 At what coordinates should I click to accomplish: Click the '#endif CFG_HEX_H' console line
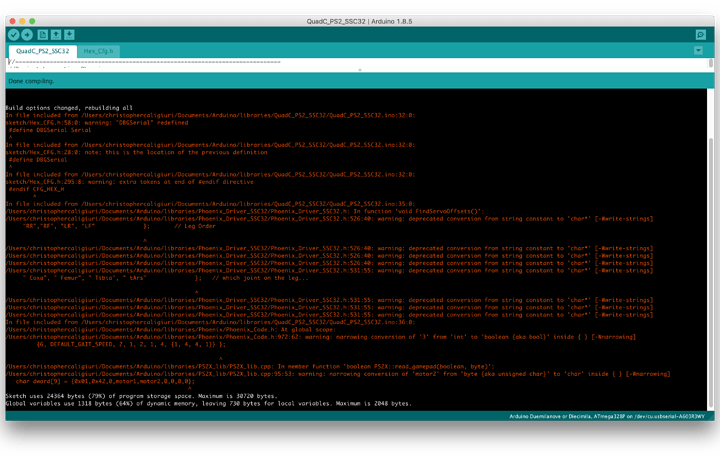36,189
